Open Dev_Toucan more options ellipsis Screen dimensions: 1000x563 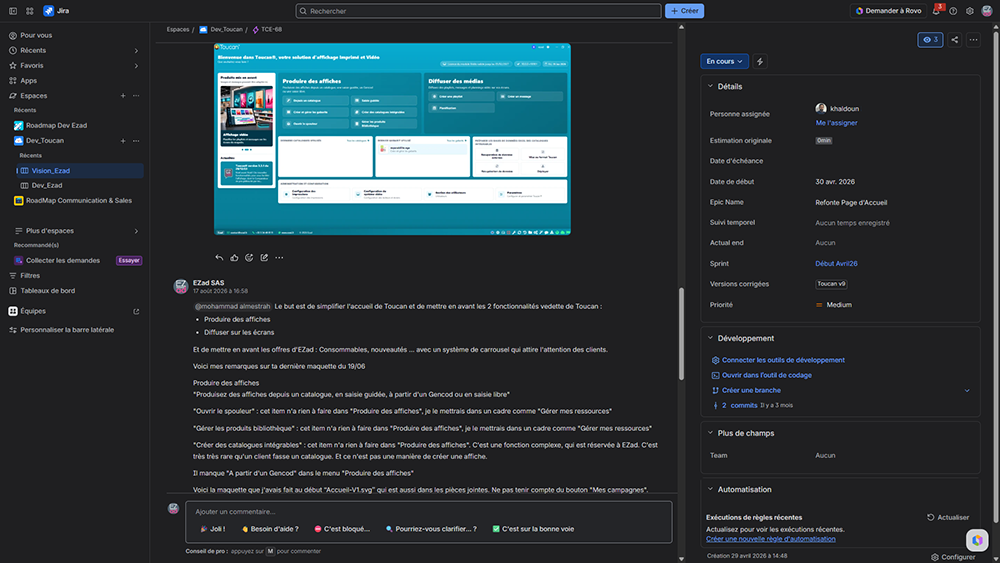(x=136, y=140)
